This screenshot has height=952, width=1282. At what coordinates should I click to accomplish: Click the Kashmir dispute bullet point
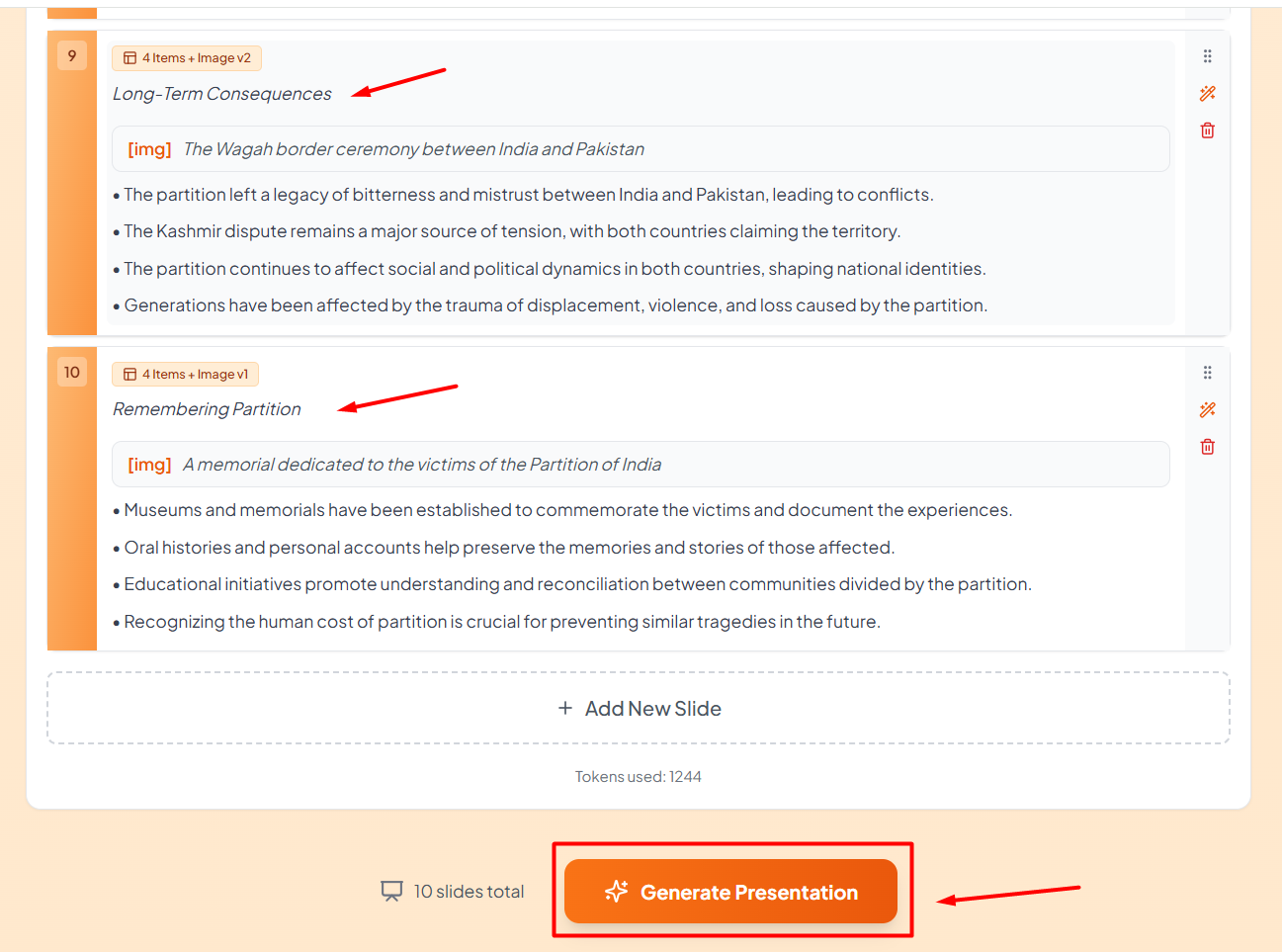(x=512, y=231)
